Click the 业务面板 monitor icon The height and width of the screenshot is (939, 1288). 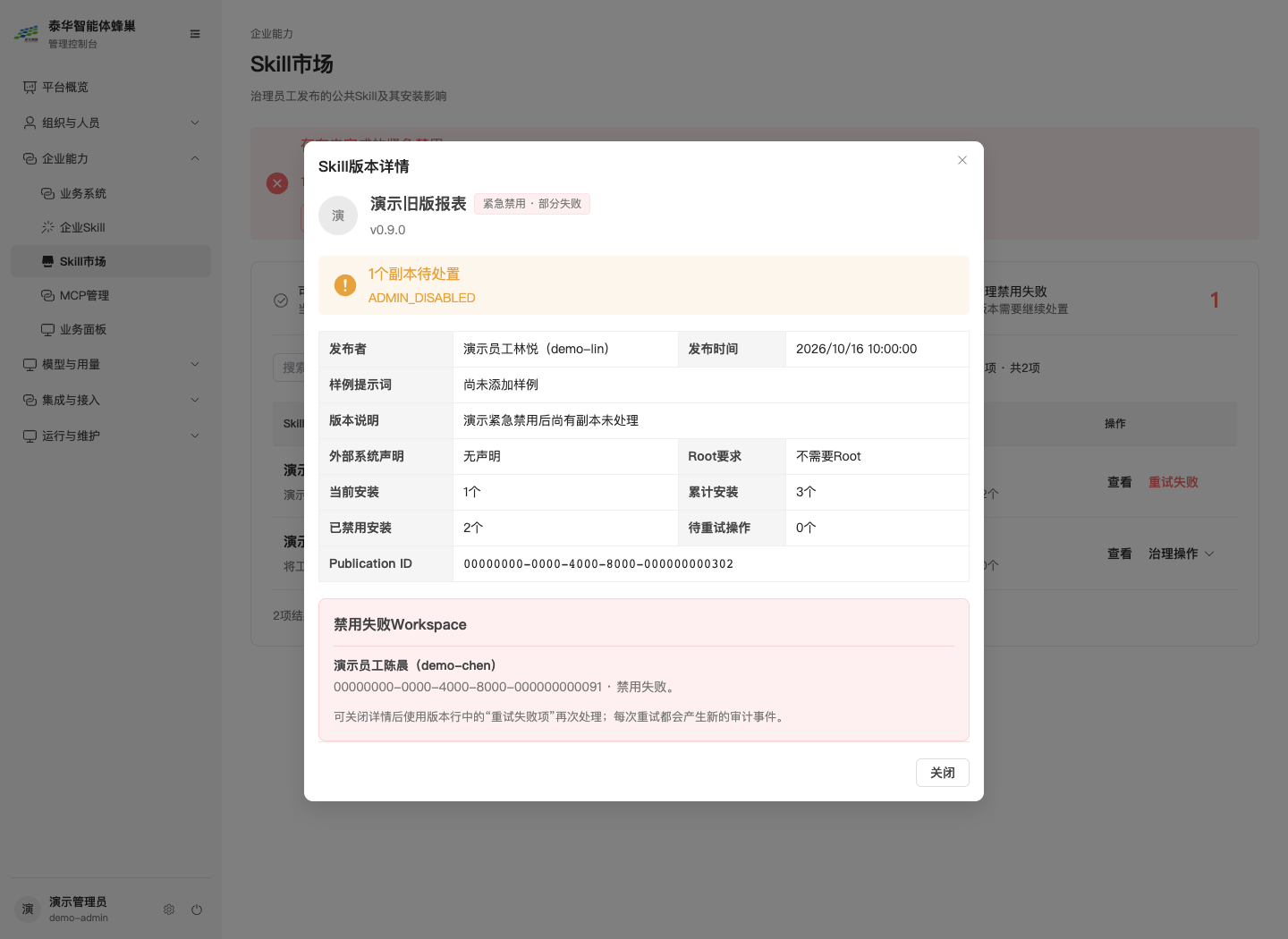(48, 329)
